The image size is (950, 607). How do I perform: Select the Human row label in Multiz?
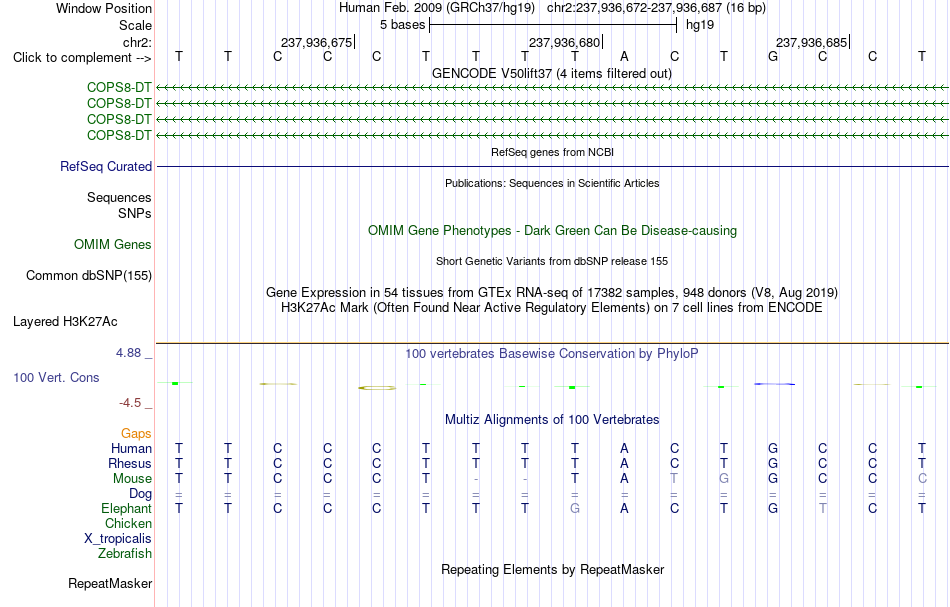(x=131, y=448)
